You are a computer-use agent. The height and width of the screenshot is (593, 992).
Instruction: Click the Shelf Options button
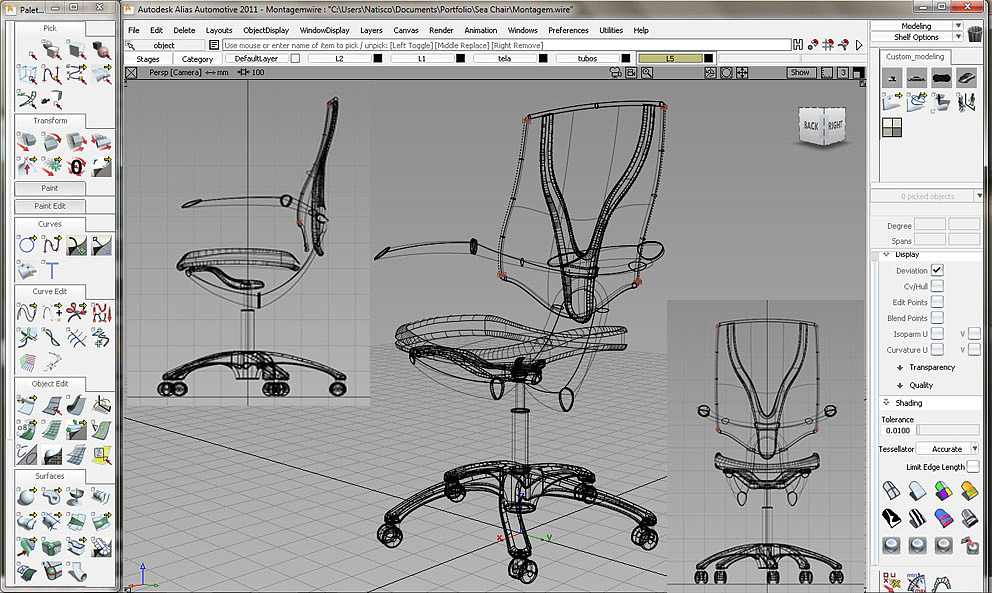(x=917, y=37)
